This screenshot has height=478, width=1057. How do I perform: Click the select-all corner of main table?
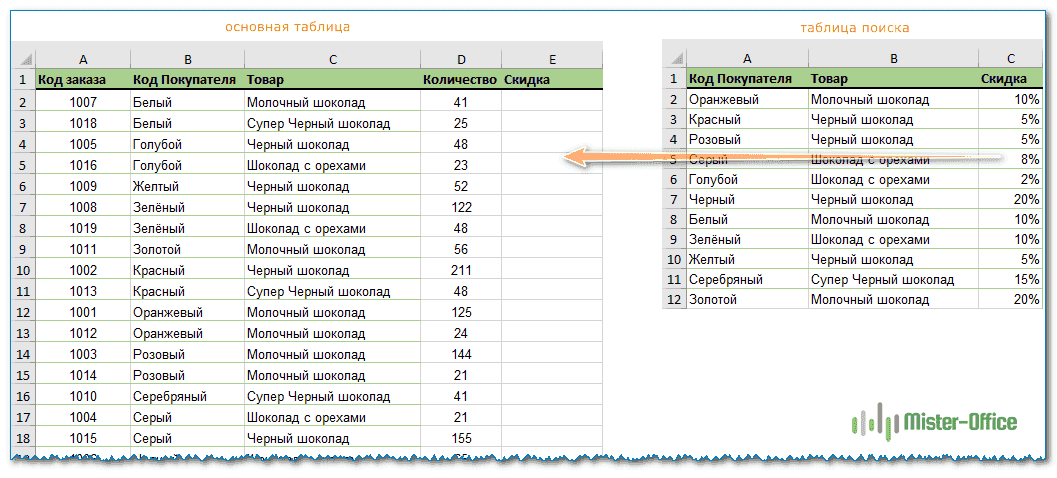click(x=23, y=59)
